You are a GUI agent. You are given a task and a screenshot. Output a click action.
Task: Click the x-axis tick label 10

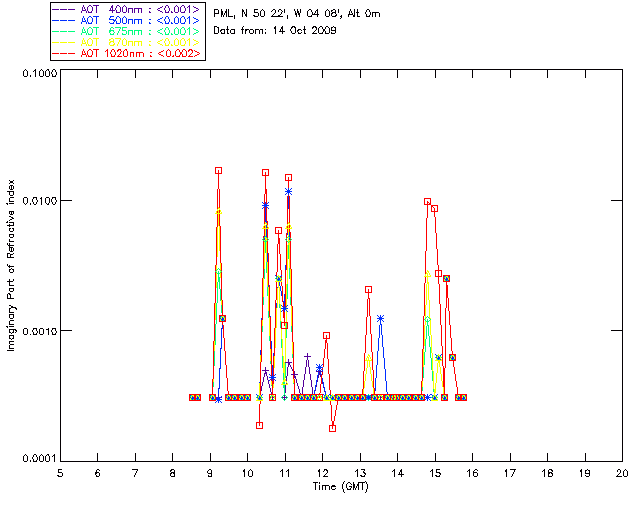tap(247, 473)
